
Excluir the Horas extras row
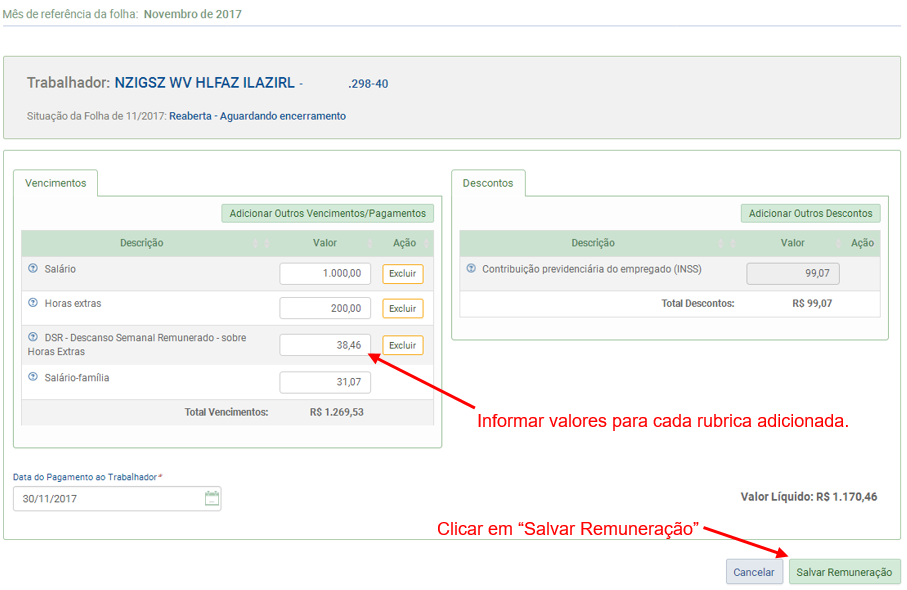(x=403, y=308)
